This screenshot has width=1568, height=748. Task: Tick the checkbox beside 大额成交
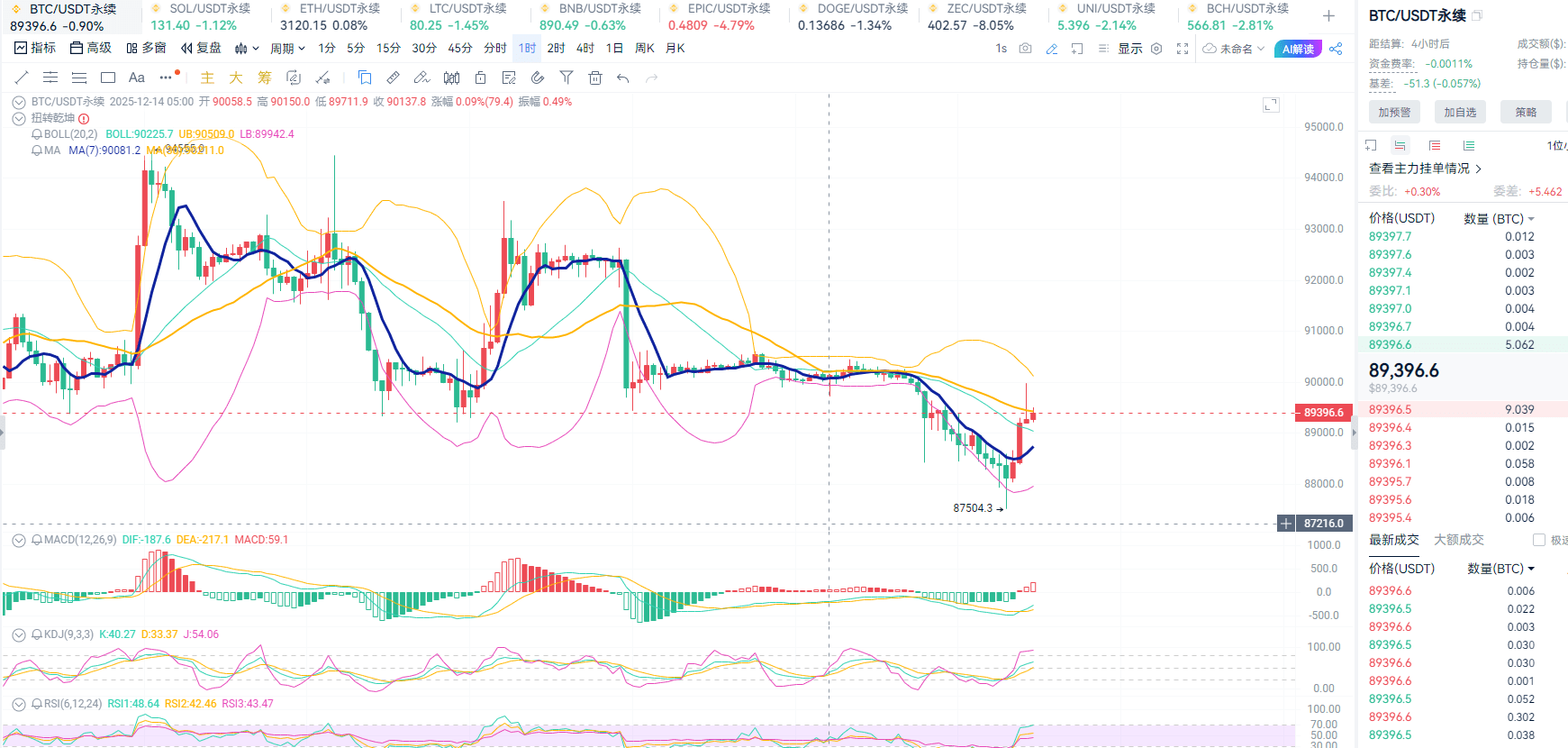click(x=1539, y=540)
